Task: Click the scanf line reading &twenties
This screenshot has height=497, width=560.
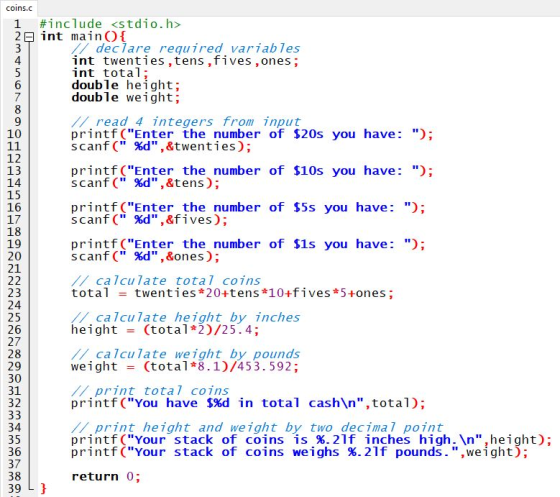Action: click(x=161, y=146)
